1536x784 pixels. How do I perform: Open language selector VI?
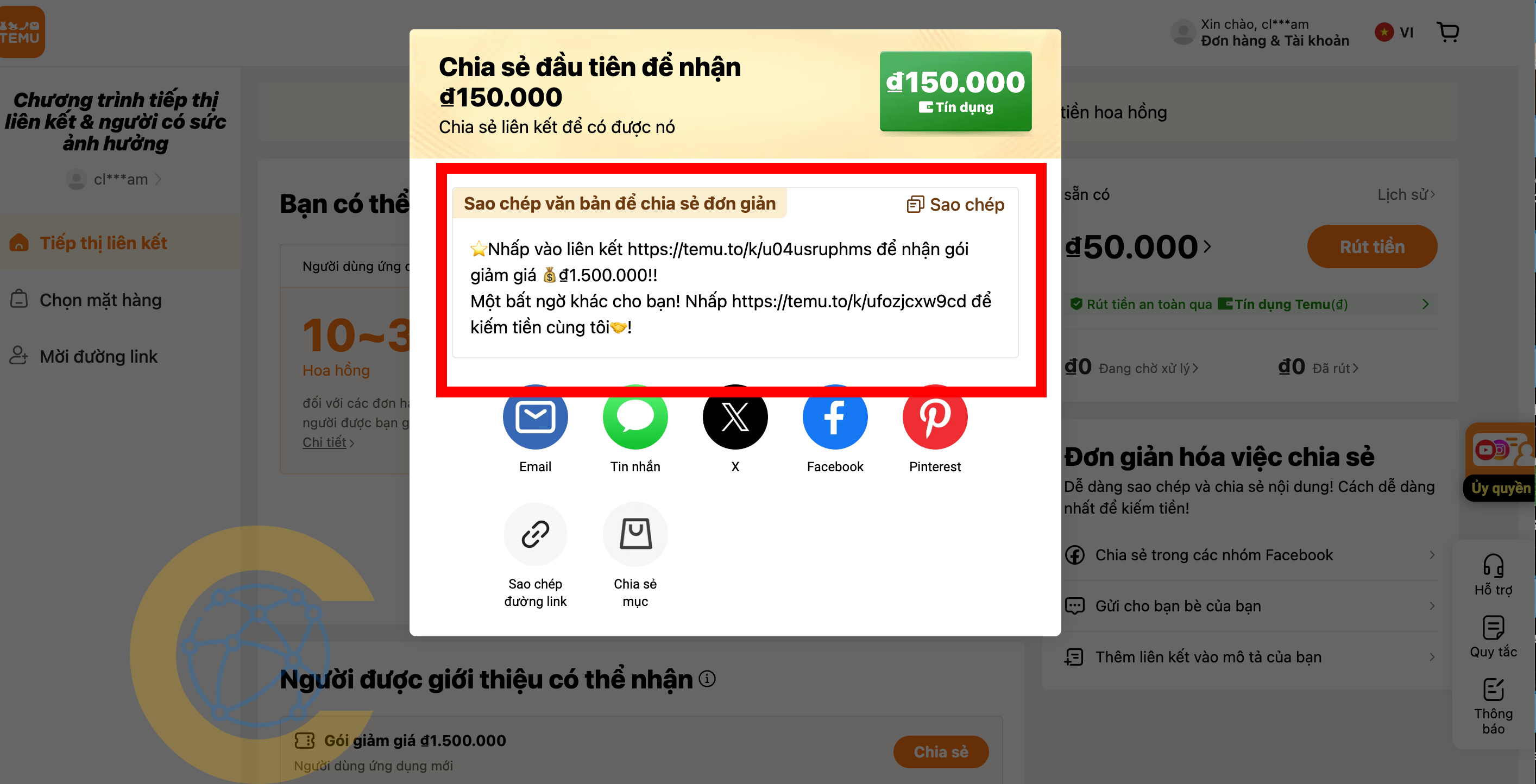click(x=1394, y=32)
